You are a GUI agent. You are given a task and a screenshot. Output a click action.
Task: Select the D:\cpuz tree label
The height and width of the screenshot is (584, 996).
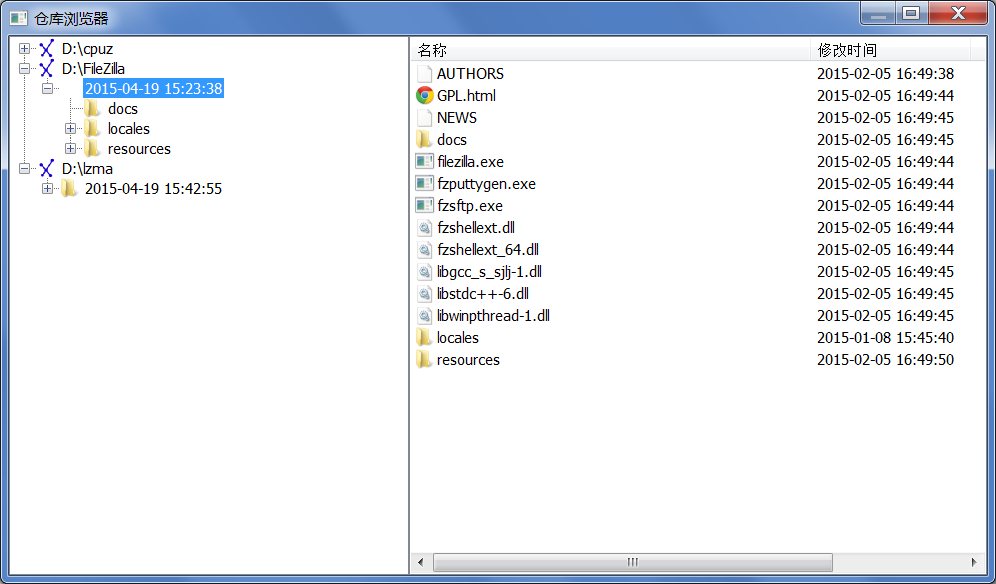[87, 49]
